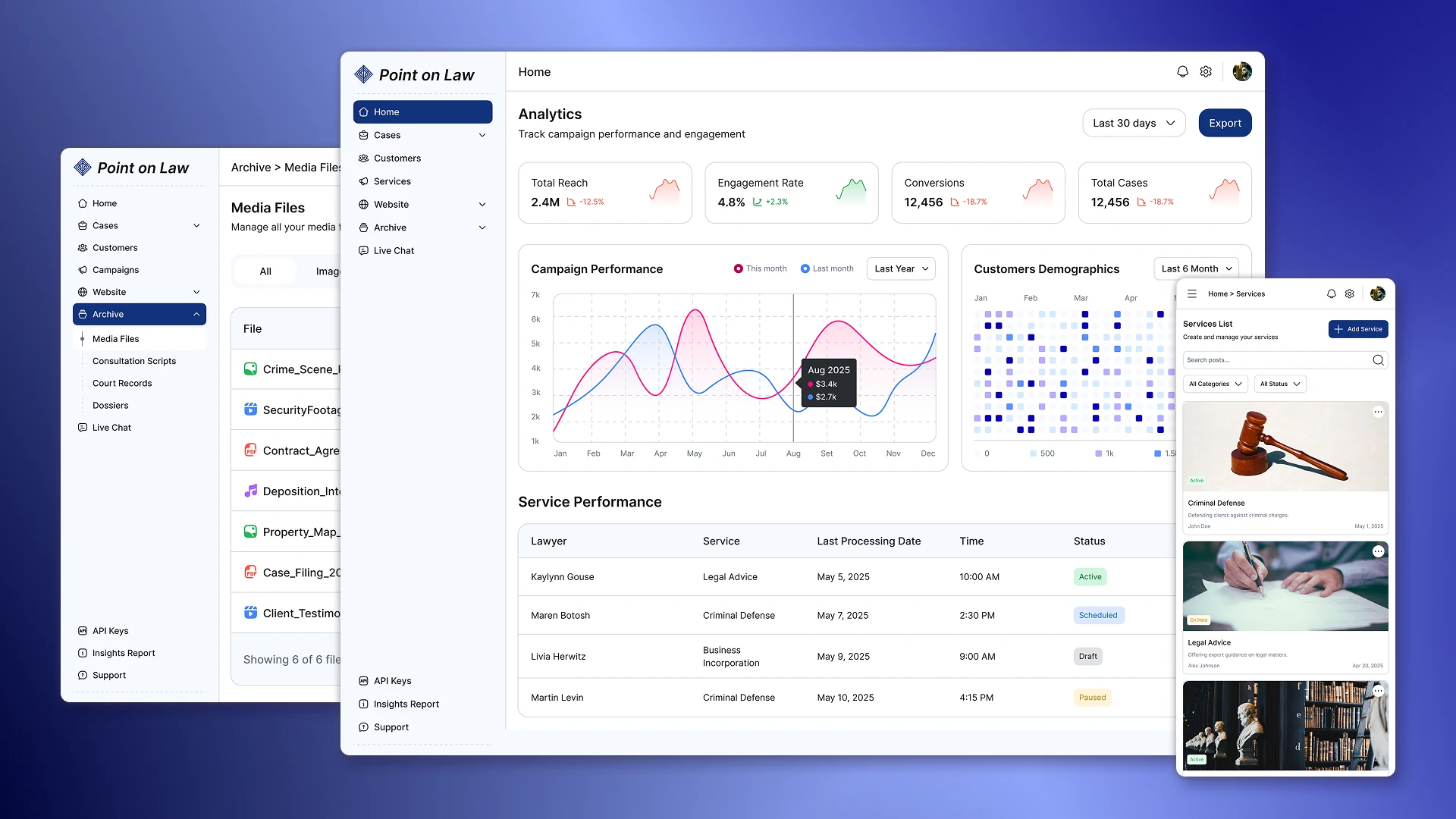1456x819 pixels.
Task: Open the search icon in Services List panel
Action: click(x=1378, y=360)
